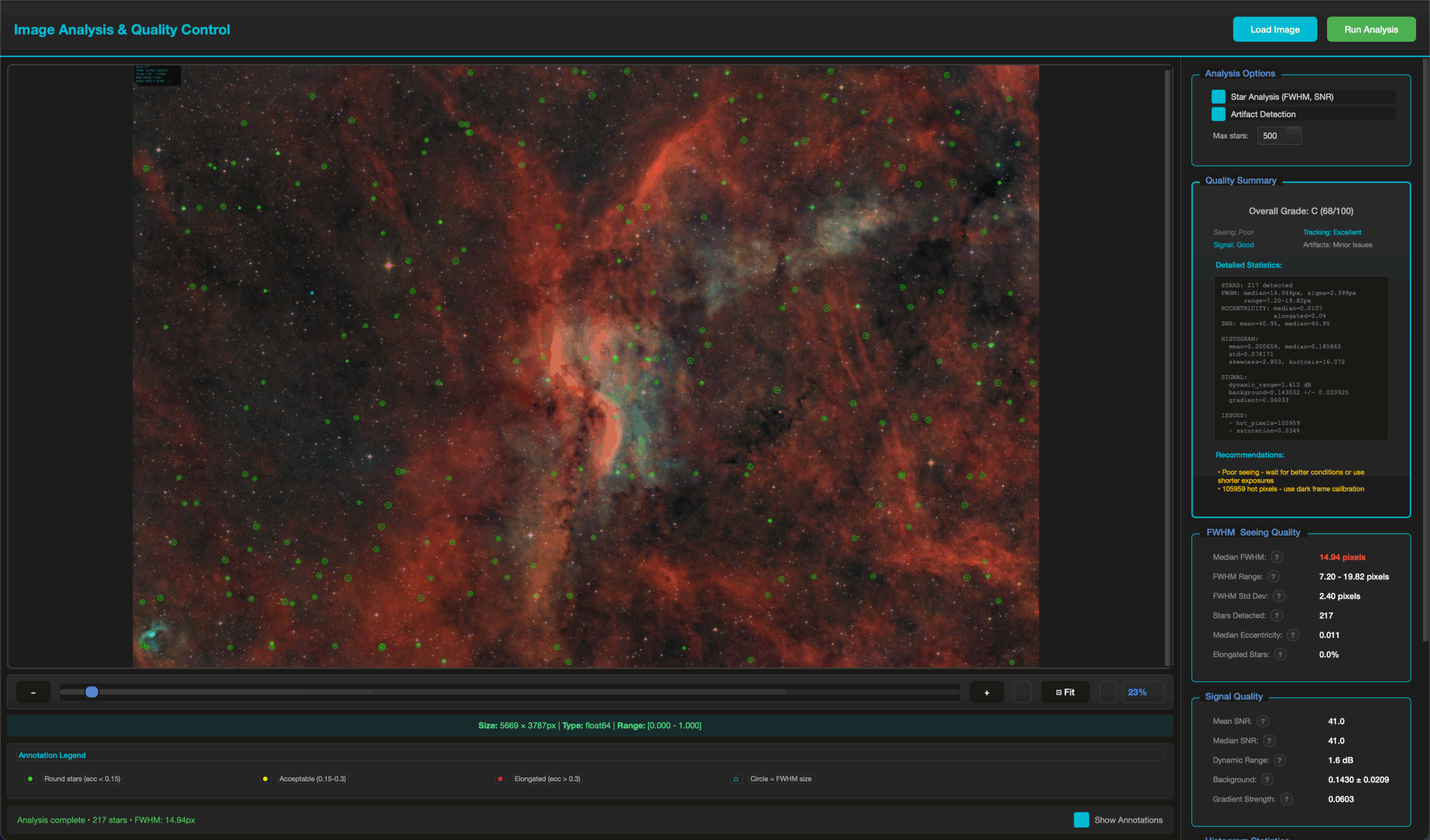The width and height of the screenshot is (1430, 840).
Task: Toggle the Star Analysis (FWHM, SNR) checkbox
Action: coord(1218,97)
